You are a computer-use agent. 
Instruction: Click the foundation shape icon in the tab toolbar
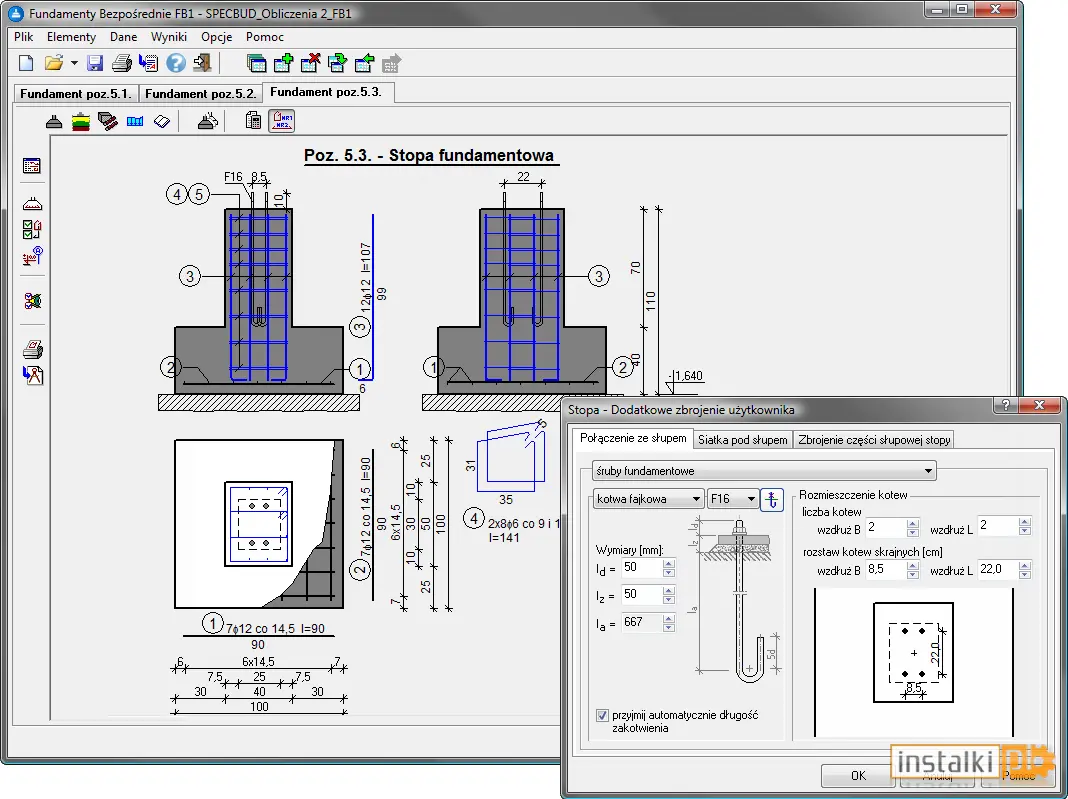click(x=54, y=122)
